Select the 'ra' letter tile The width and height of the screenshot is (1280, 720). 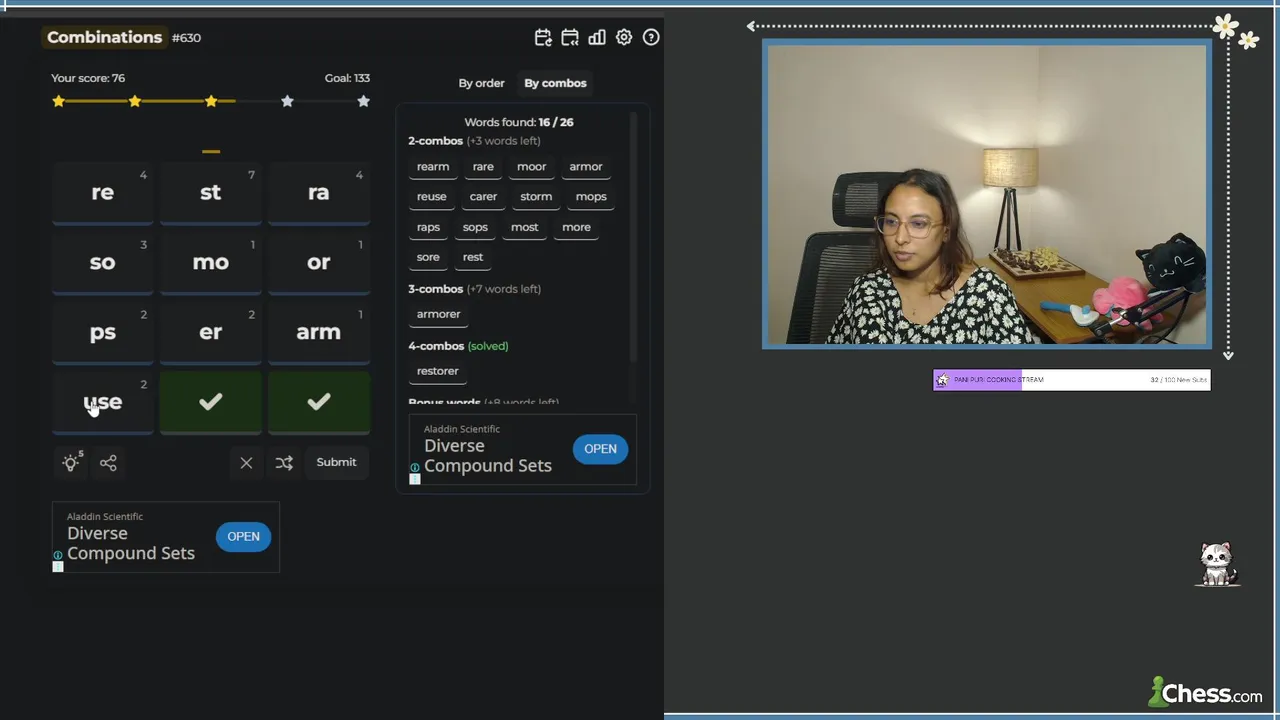pyautogui.click(x=318, y=194)
